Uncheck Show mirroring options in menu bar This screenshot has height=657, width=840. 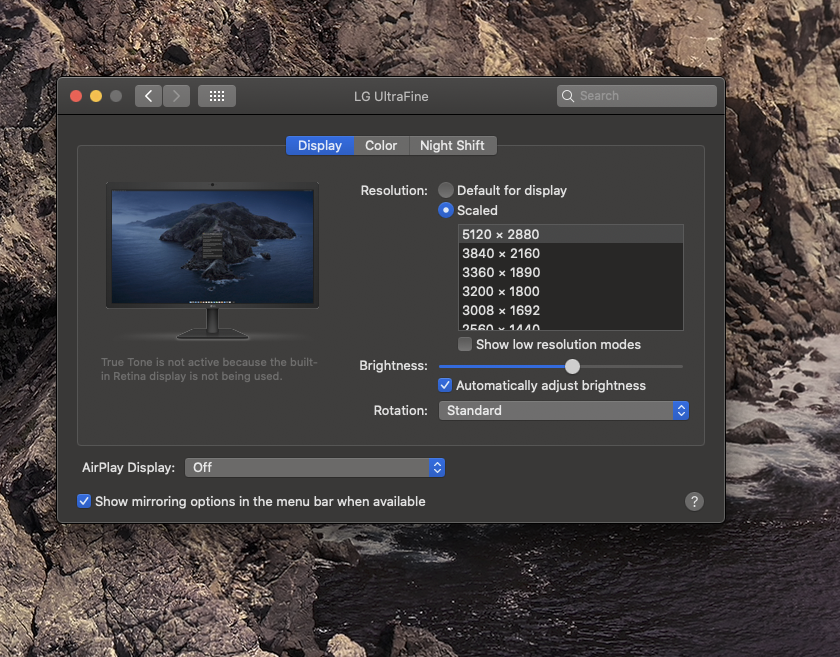[84, 501]
